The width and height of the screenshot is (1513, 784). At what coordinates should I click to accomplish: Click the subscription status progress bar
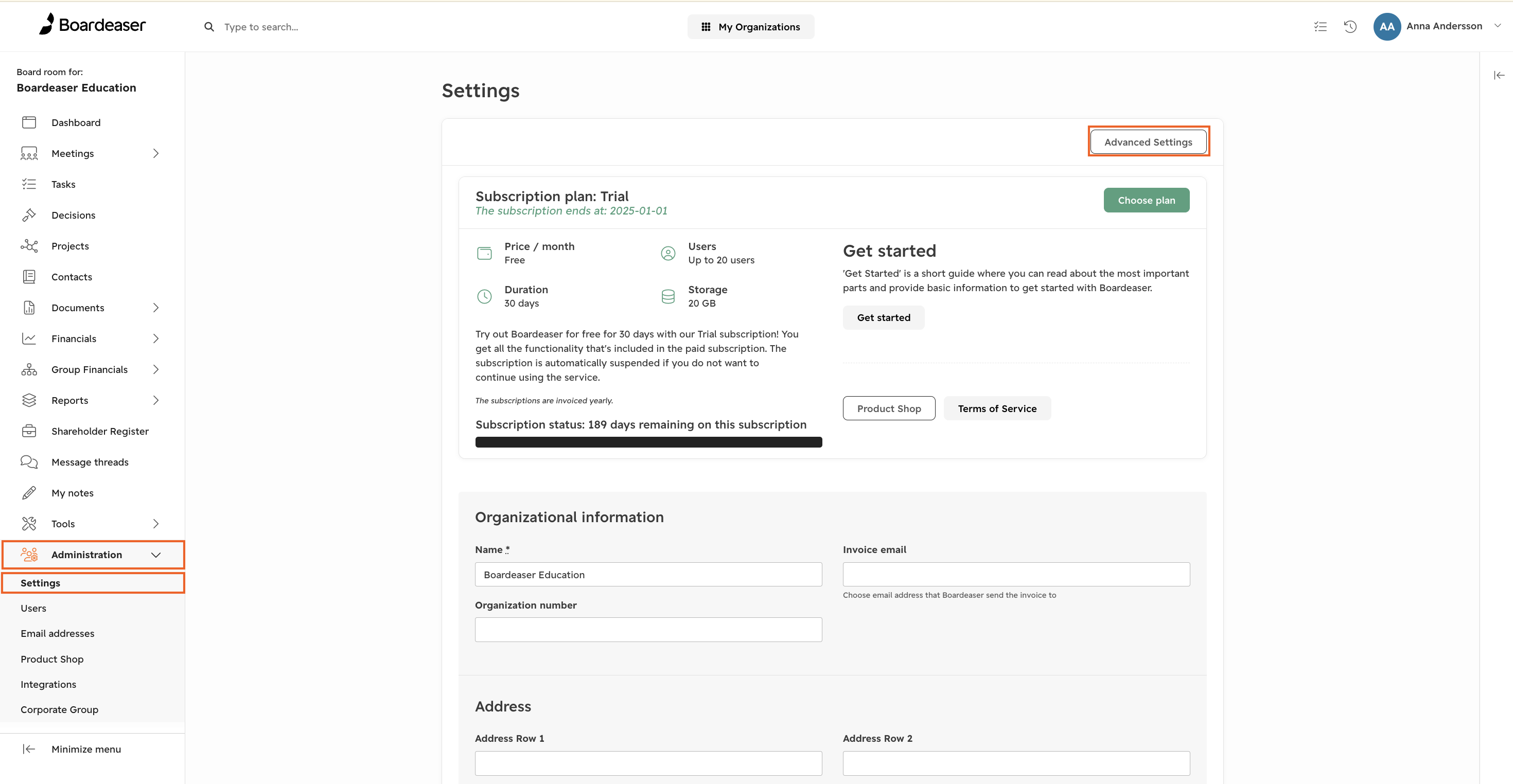[648, 442]
